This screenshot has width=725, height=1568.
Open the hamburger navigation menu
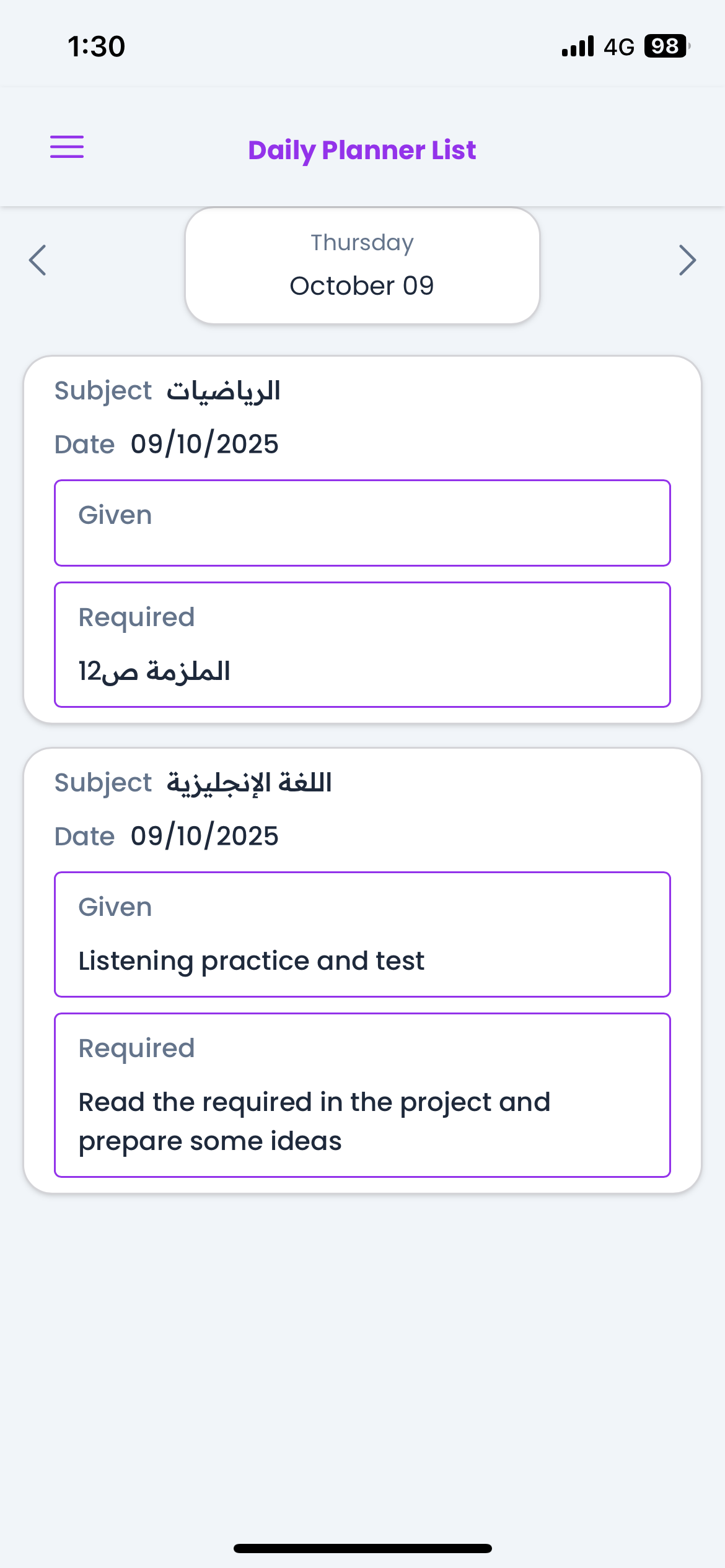[67, 147]
